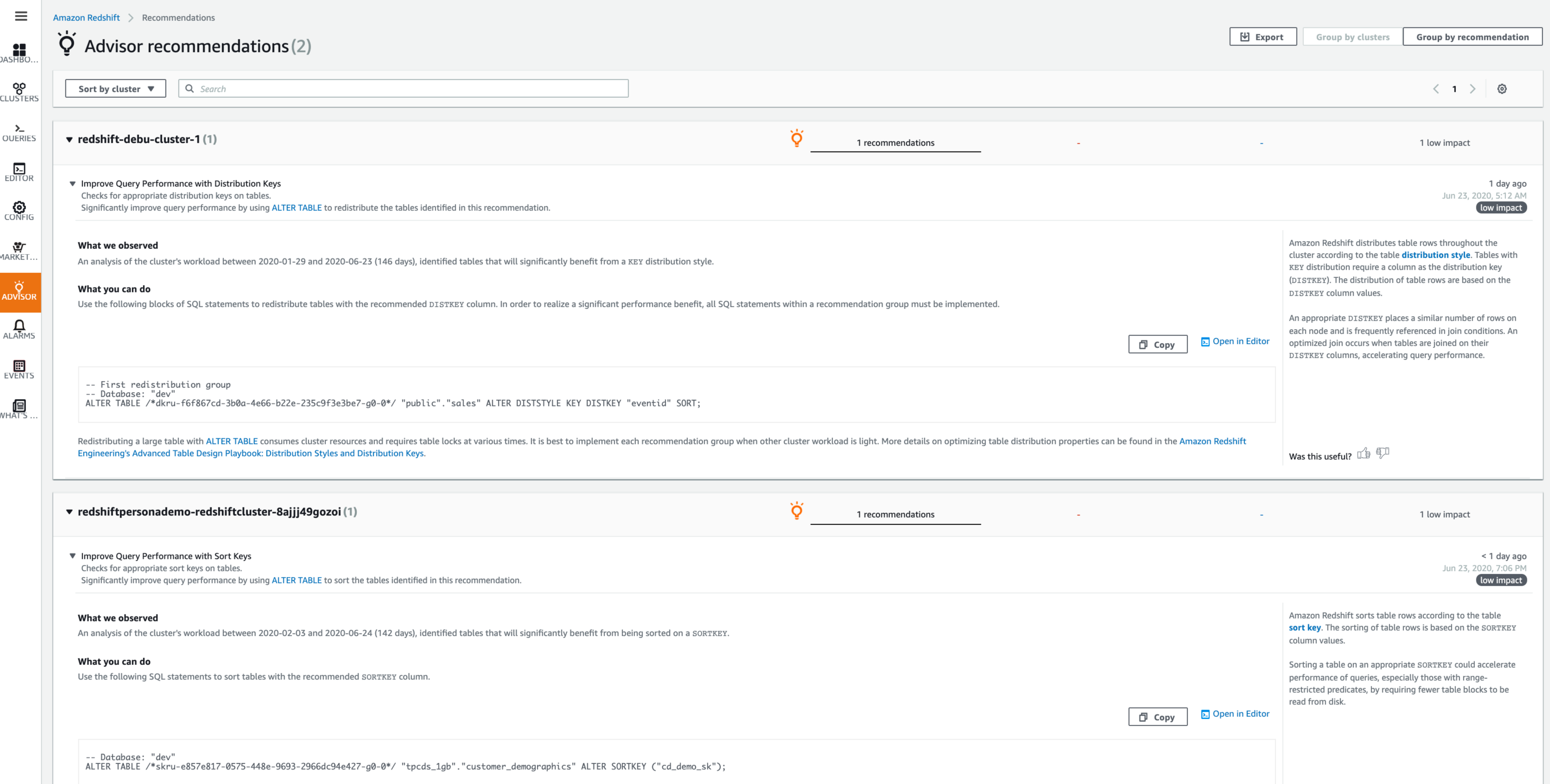Open the page preferences gear icon
This screenshot has width=1550, height=784.
pyautogui.click(x=1502, y=89)
